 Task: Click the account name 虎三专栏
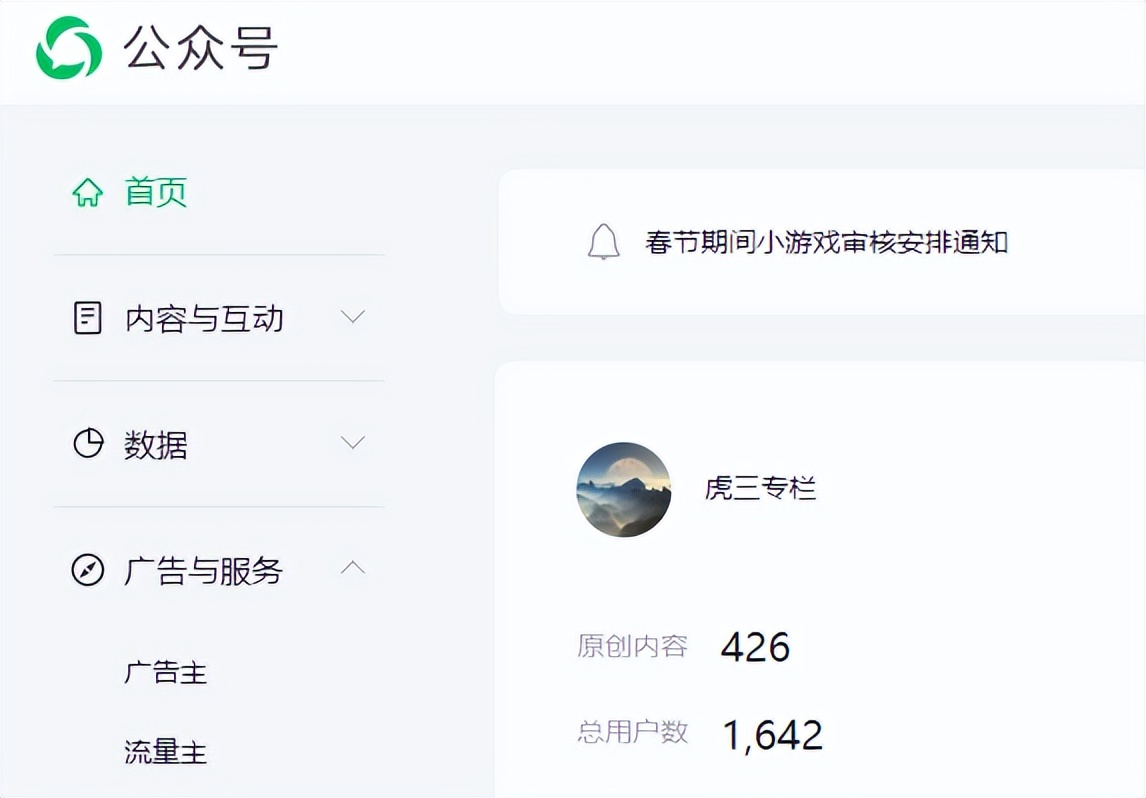click(x=761, y=490)
